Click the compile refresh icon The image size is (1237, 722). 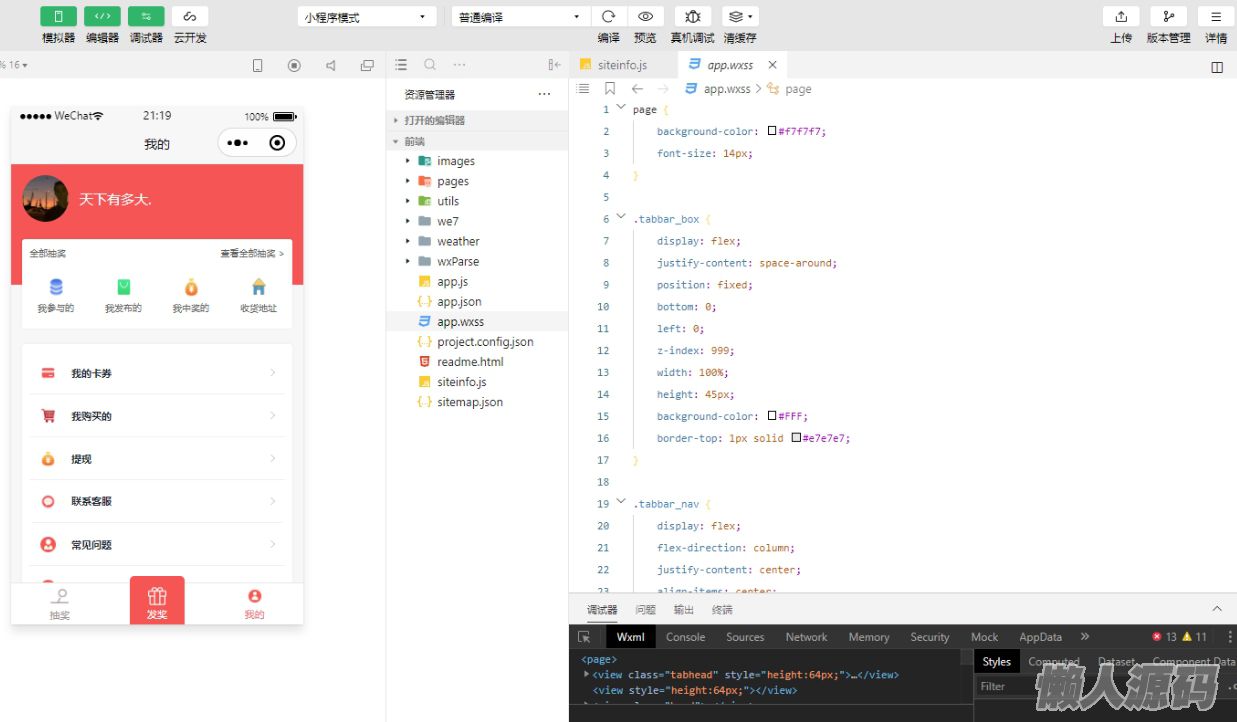608,17
